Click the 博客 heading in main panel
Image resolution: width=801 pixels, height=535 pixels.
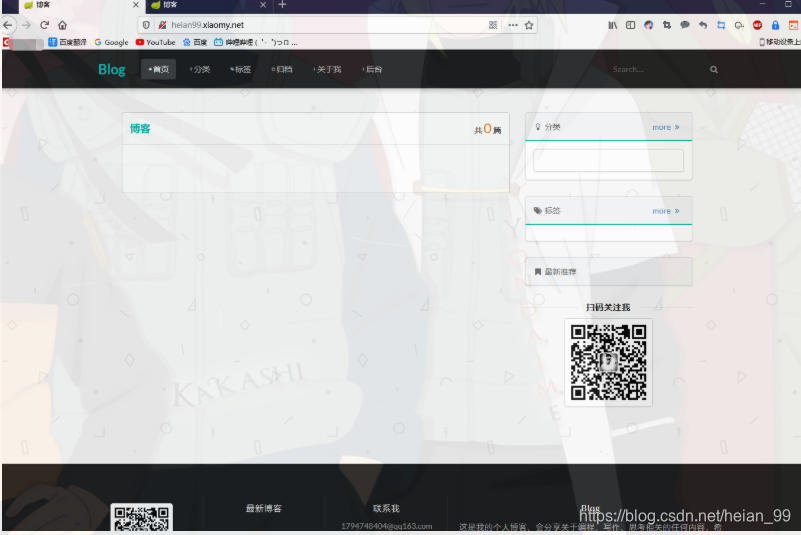pyautogui.click(x=140, y=129)
